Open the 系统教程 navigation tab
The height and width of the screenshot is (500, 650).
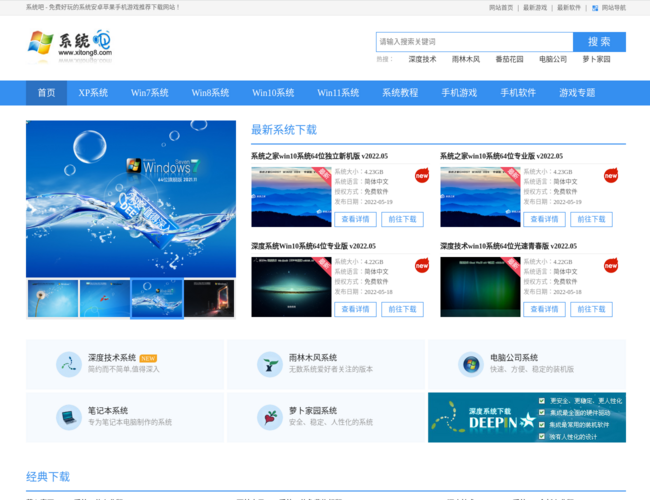click(400, 93)
